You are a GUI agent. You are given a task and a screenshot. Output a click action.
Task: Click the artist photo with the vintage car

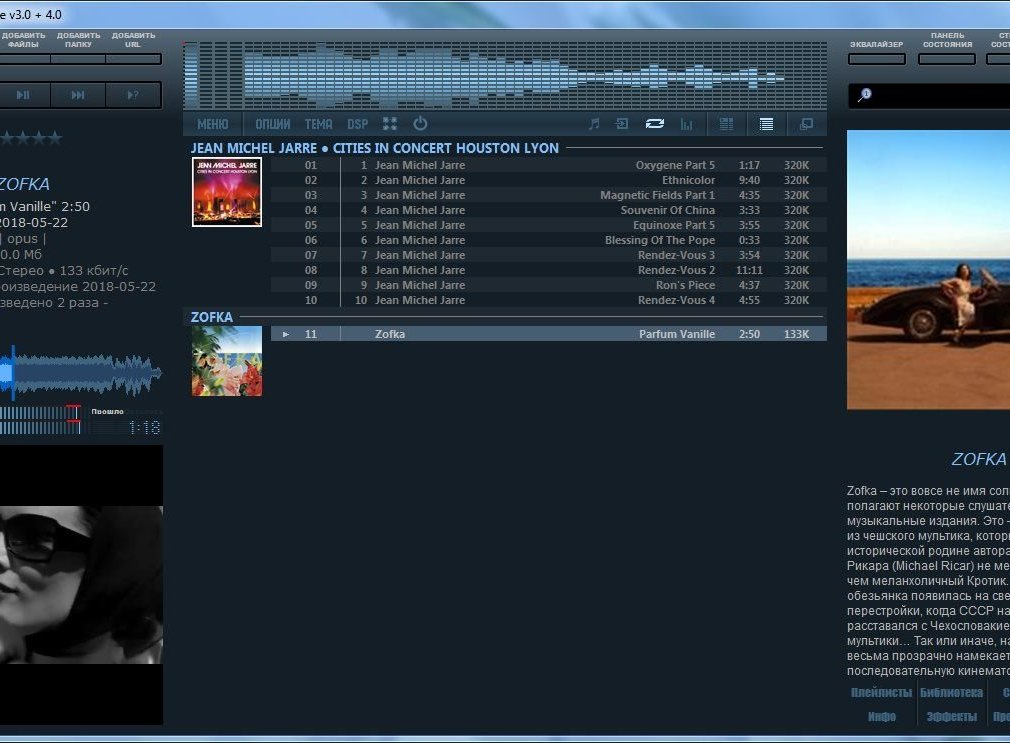[928, 269]
